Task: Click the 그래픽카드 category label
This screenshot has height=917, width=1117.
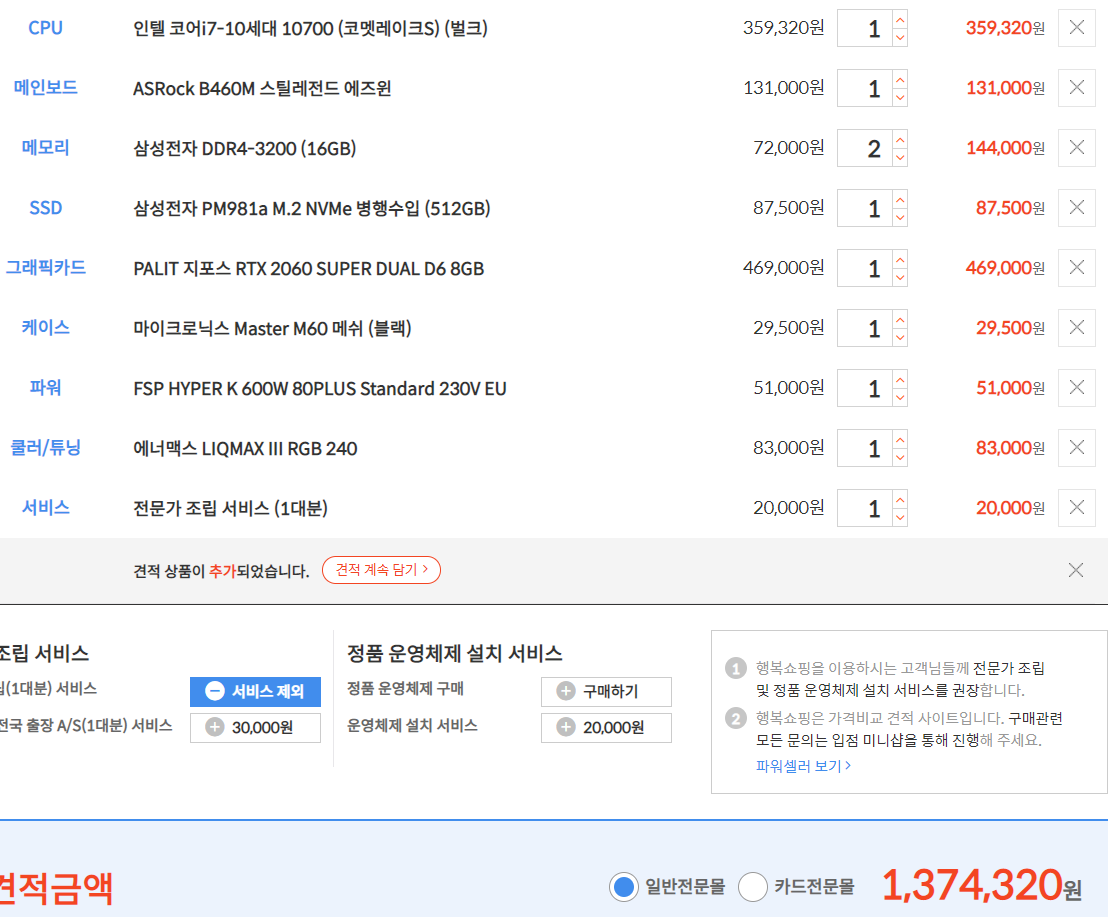Action: tap(46, 267)
